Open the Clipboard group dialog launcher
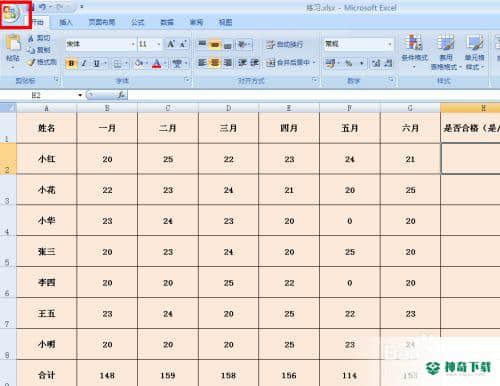Viewport: 500px width, 386px height. (56, 80)
